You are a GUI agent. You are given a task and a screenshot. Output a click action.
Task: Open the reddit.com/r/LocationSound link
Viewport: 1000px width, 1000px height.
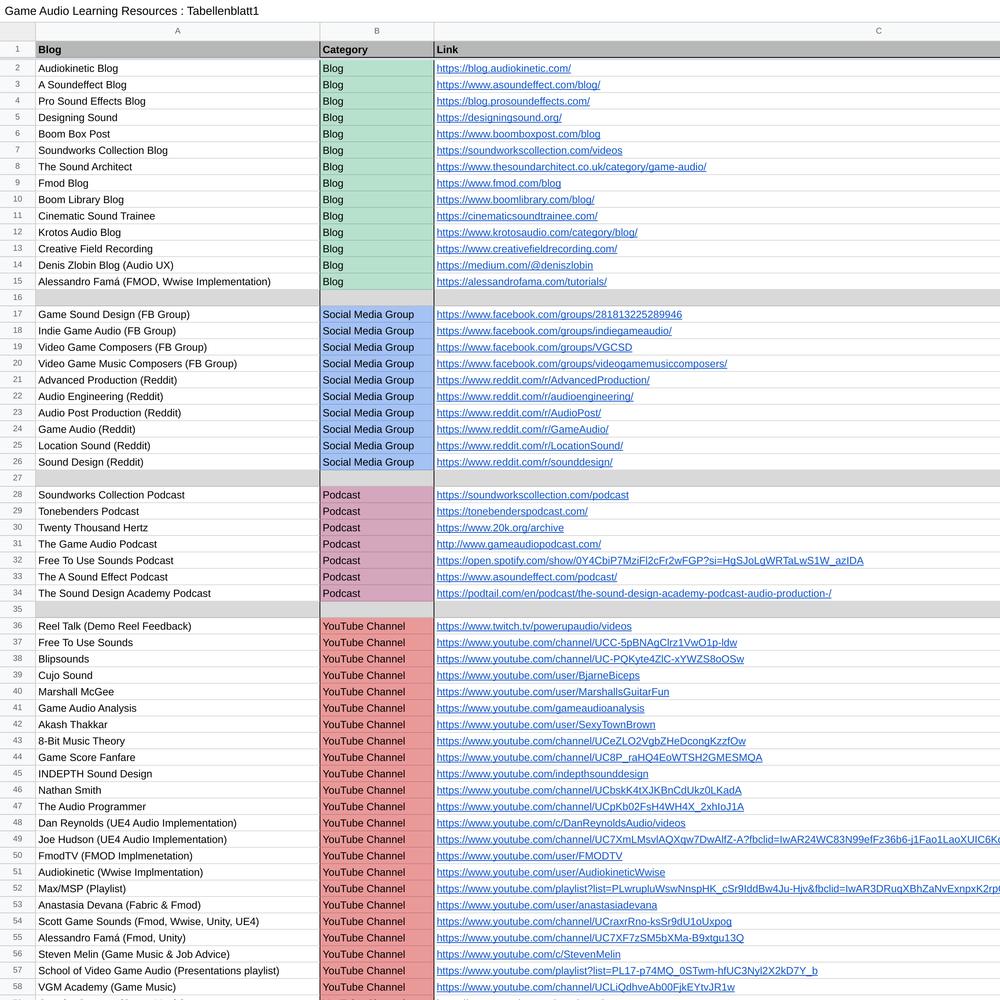529,446
